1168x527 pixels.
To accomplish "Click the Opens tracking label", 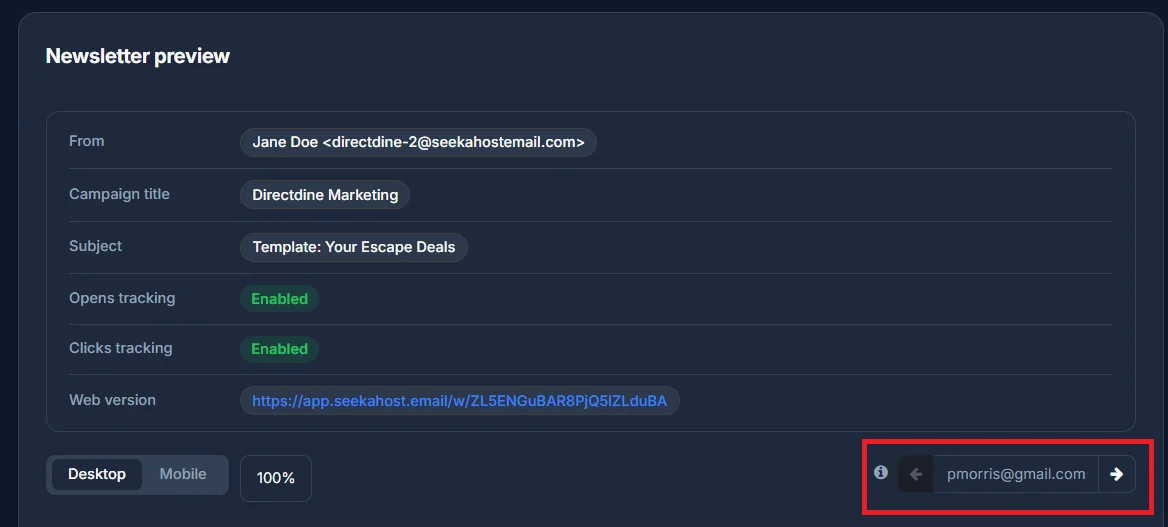I will click(122, 298).
